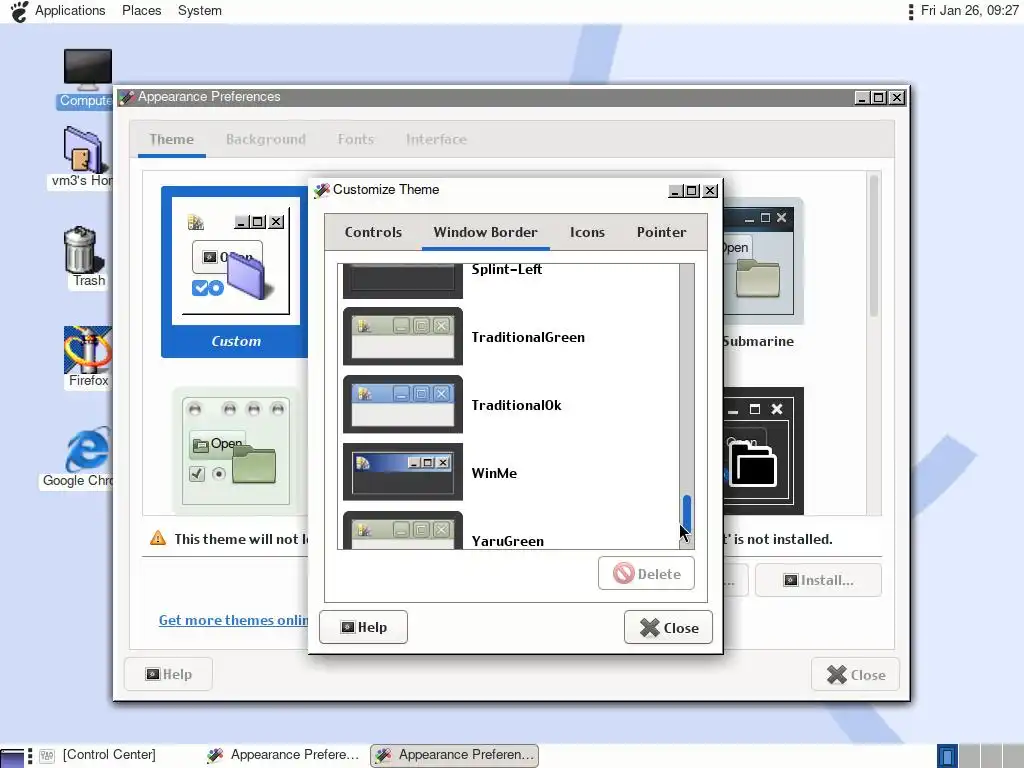1024x768 pixels.
Task: Activate the first Appearance Preferences taskbar entry
Action: click(x=283, y=755)
